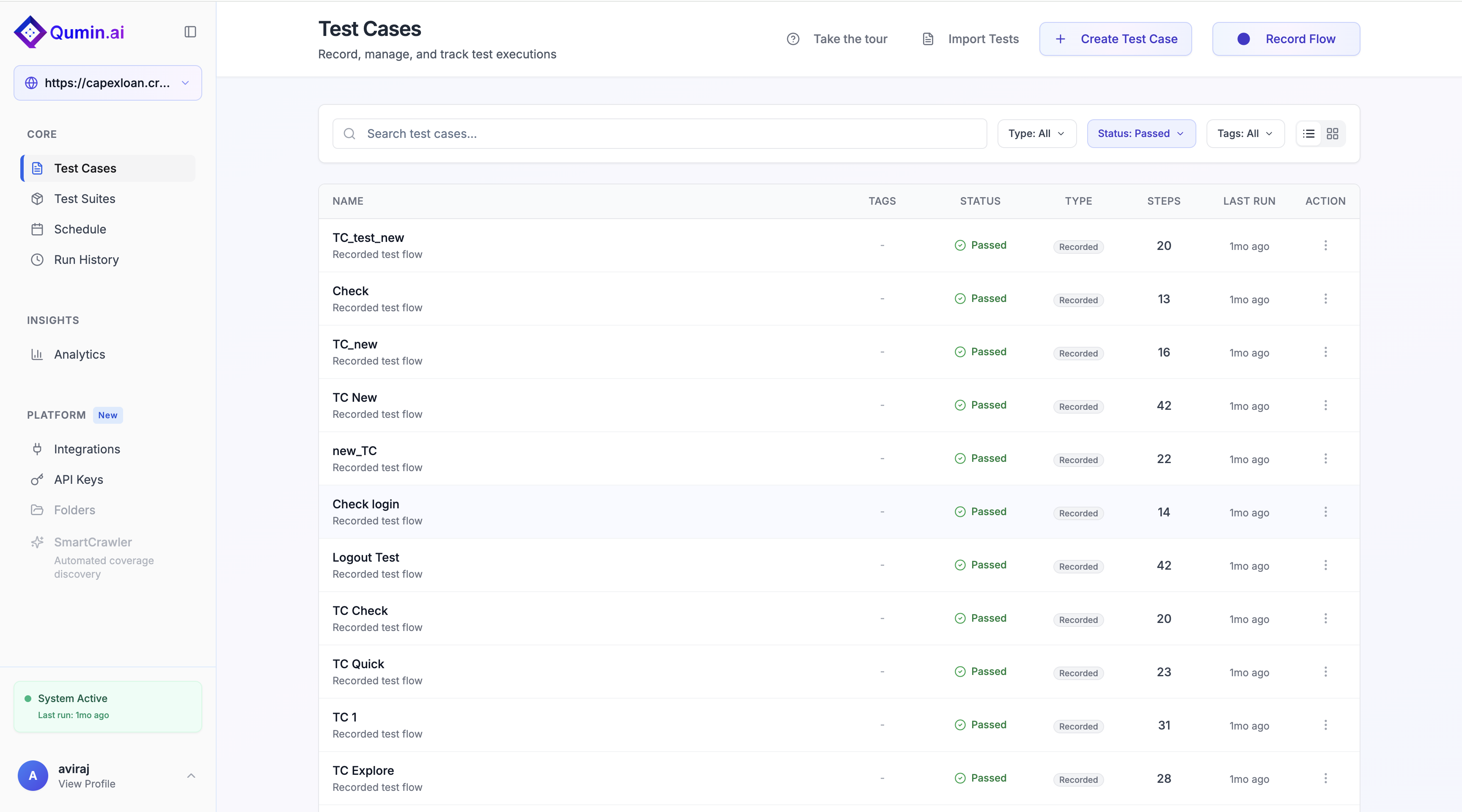Click the aviraj avatar icon
This screenshot has height=812, width=1462.
click(33, 776)
